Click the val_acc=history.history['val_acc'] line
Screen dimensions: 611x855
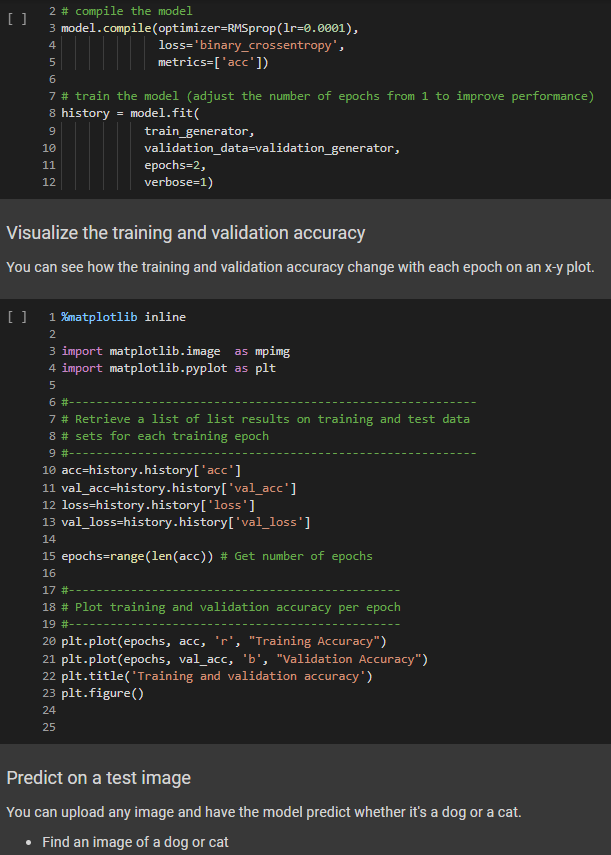[x=179, y=488]
